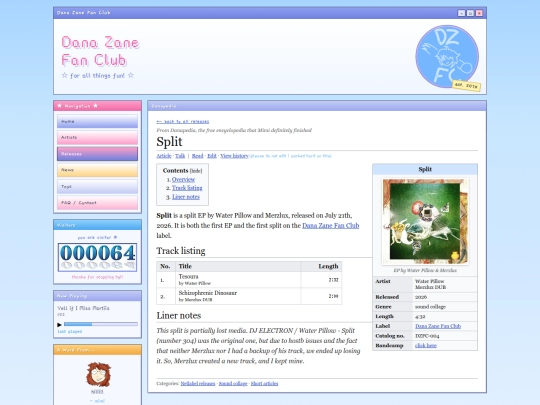Select the Releases navigation button
The height and width of the screenshot is (405, 540).
(x=97, y=154)
